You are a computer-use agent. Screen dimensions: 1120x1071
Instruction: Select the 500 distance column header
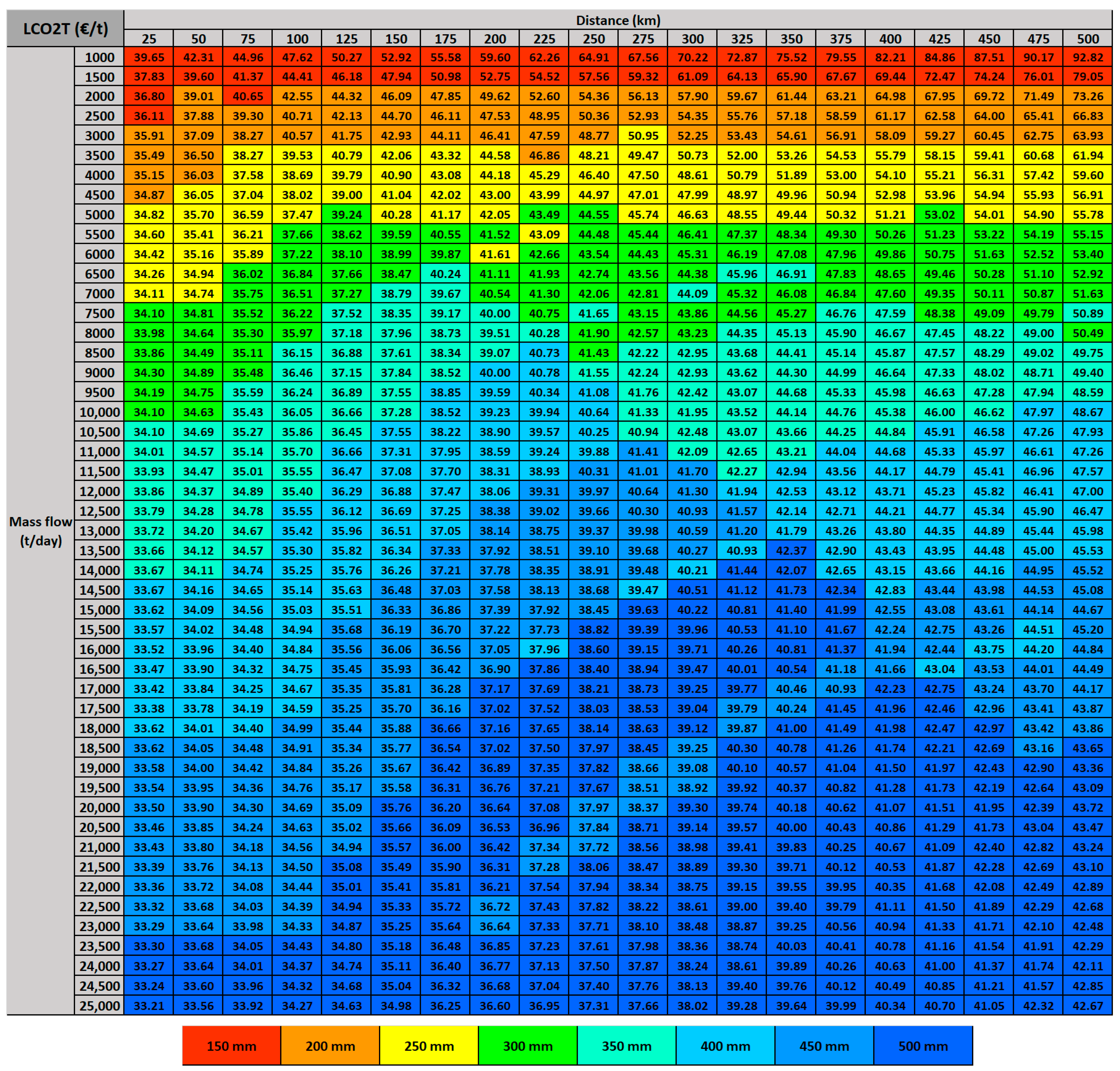tap(1088, 39)
